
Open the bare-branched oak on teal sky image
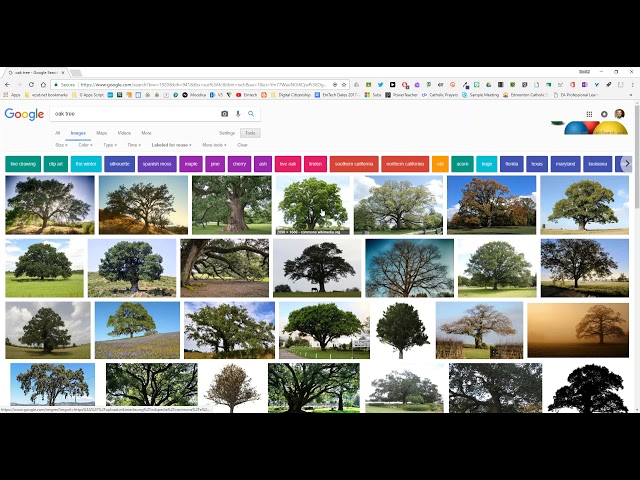click(x=409, y=268)
